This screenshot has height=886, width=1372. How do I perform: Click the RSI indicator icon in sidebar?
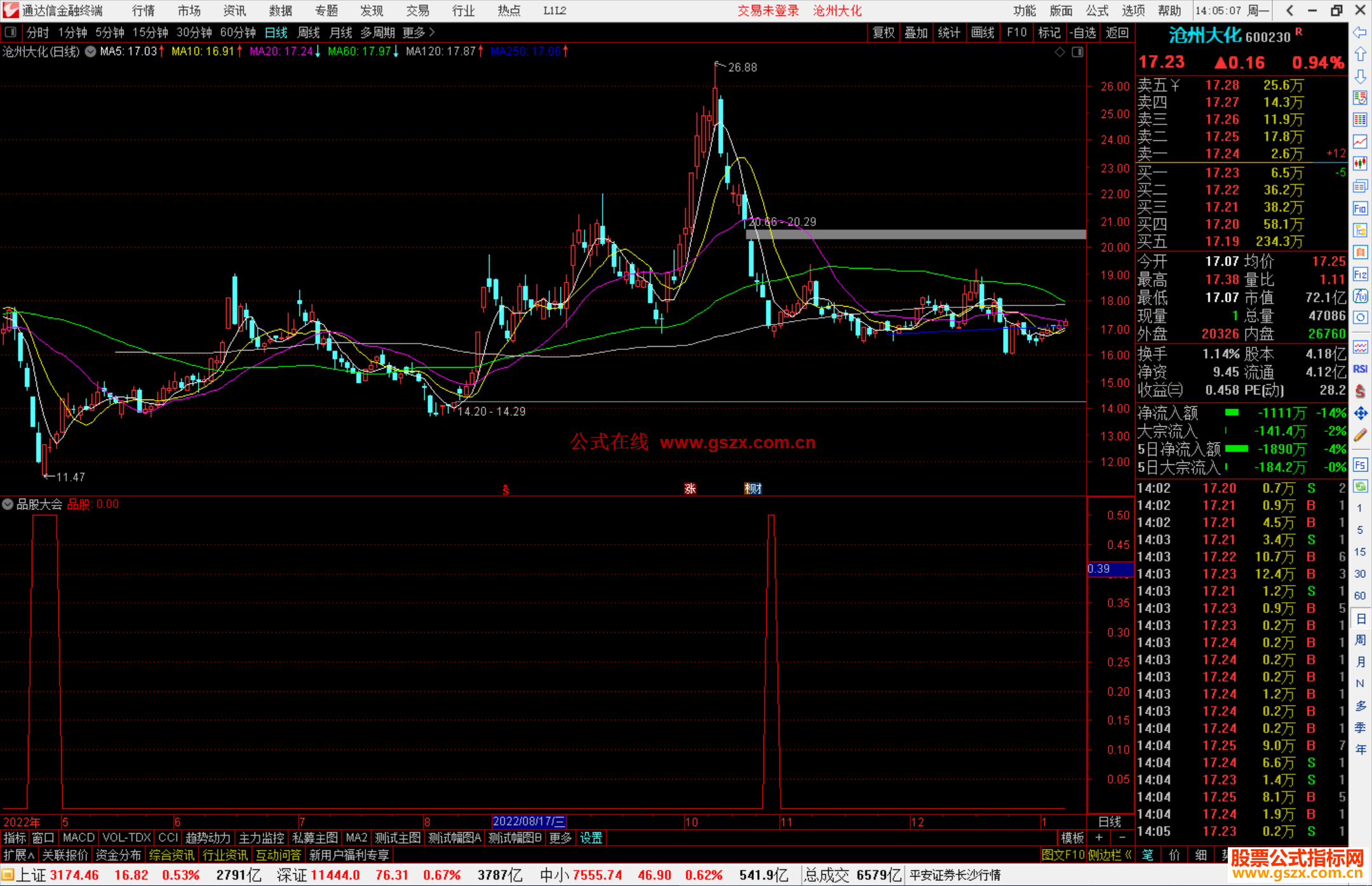1360,369
